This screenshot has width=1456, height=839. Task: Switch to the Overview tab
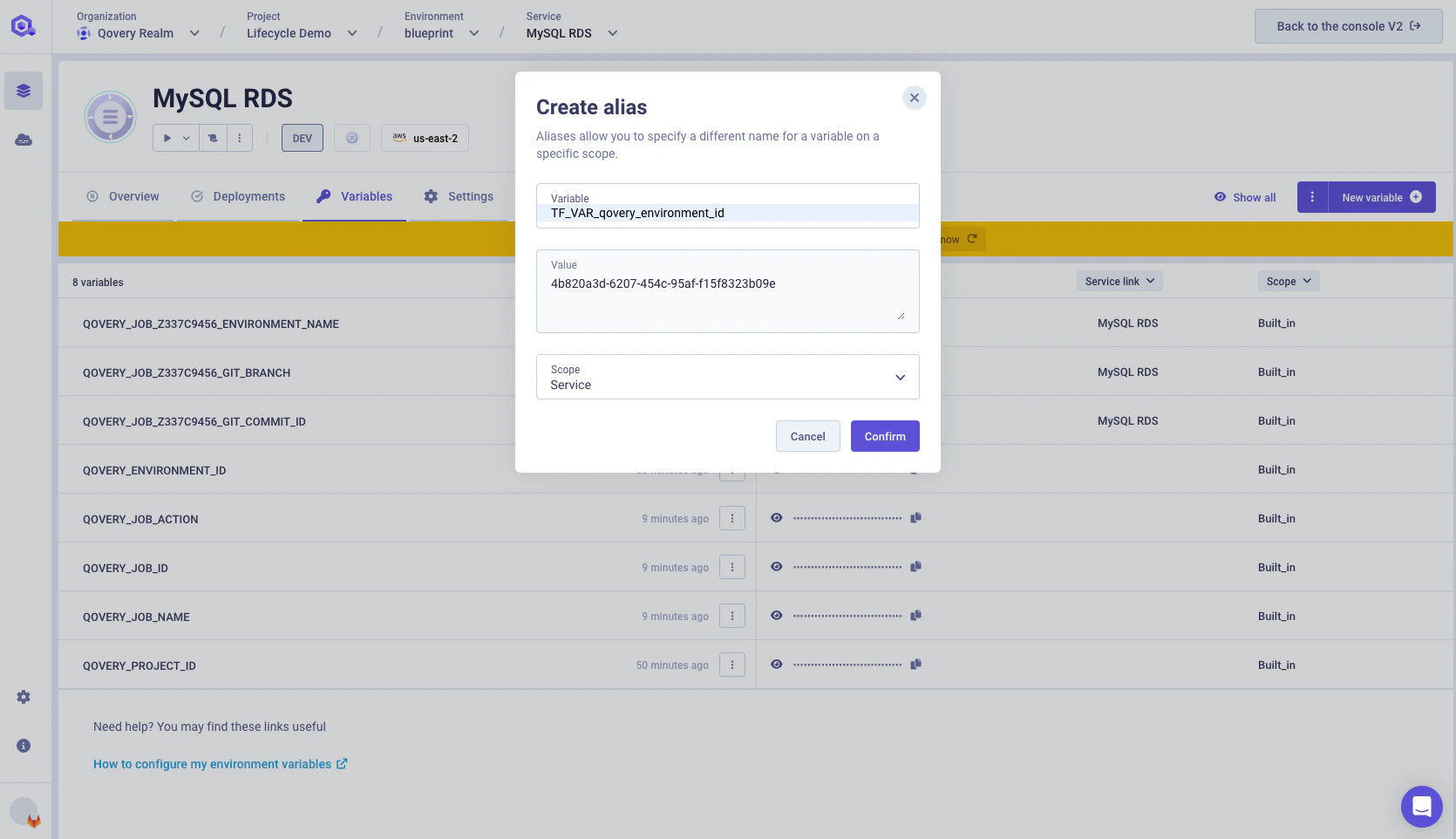[123, 196]
